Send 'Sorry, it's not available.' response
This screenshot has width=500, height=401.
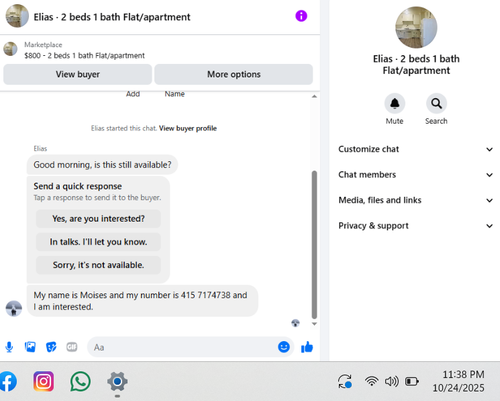click(x=98, y=265)
